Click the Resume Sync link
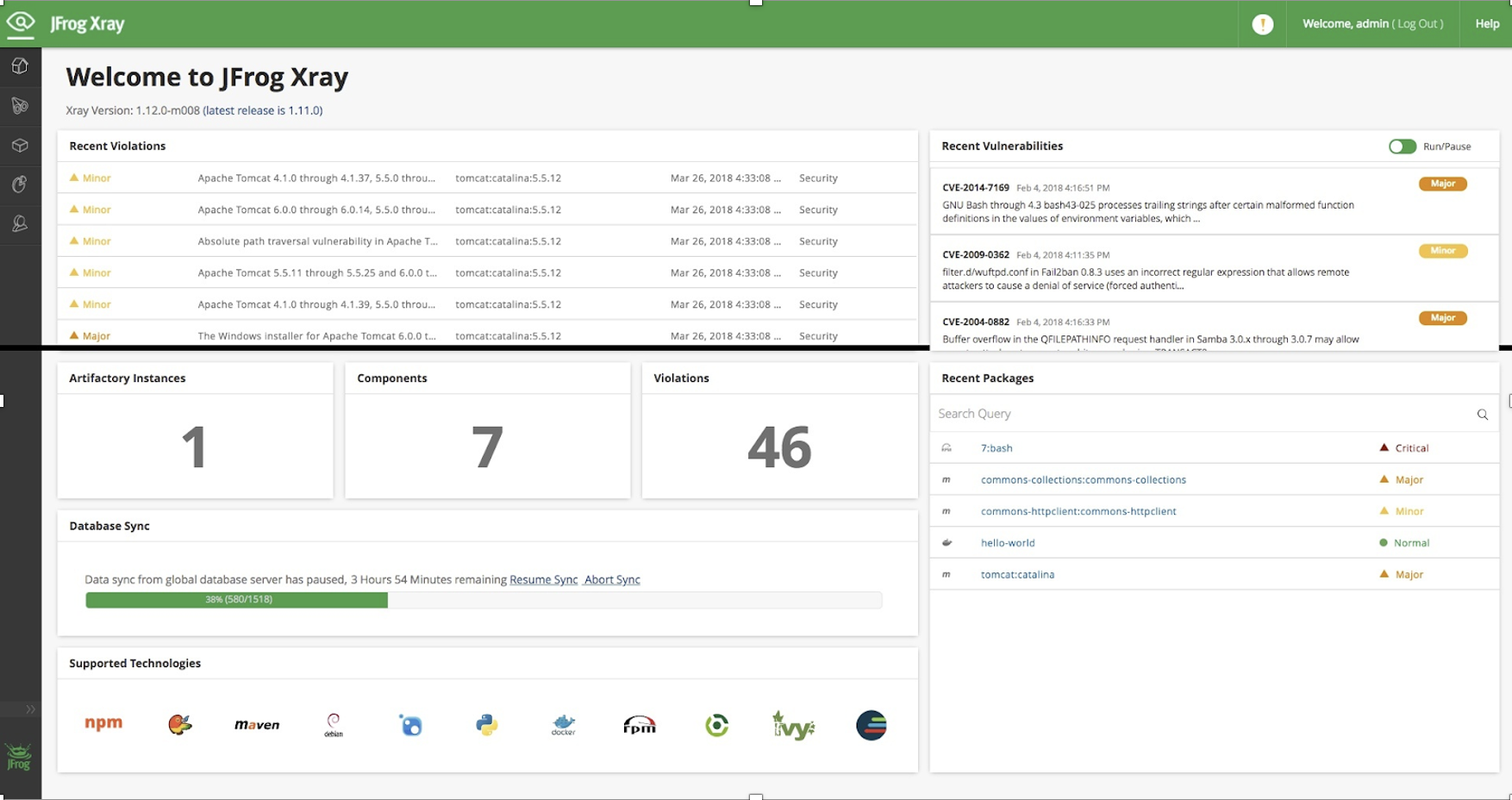 coord(543,579)
